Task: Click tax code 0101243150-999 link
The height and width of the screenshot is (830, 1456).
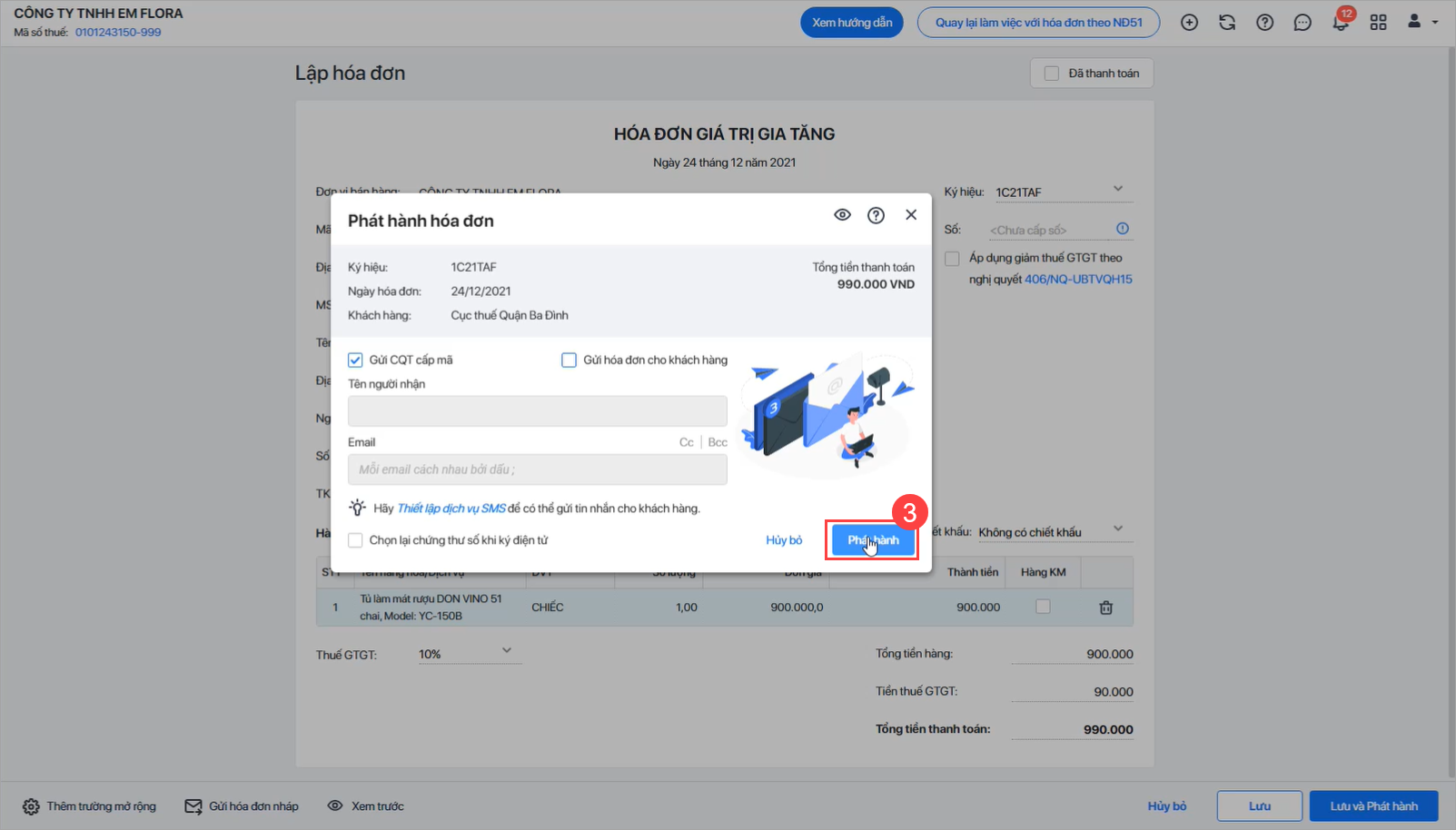Action: [118, 33]
